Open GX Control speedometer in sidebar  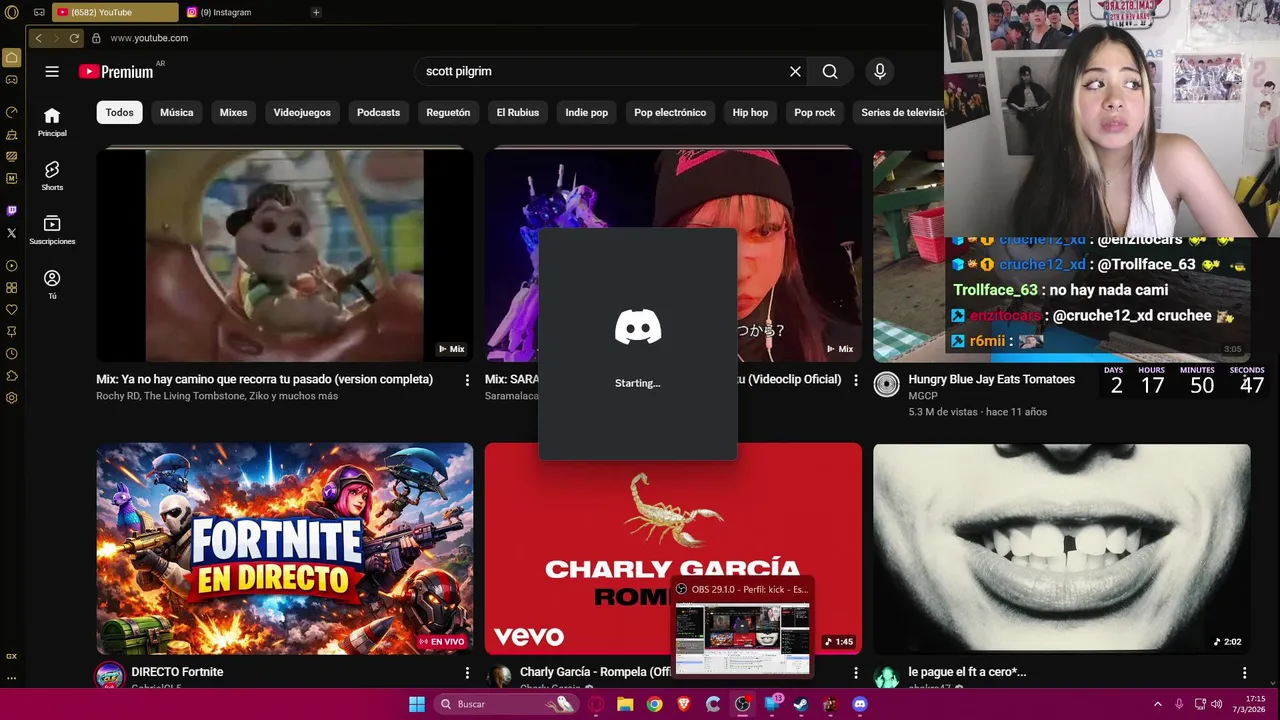pyautogui.click(x=12, y=112)
